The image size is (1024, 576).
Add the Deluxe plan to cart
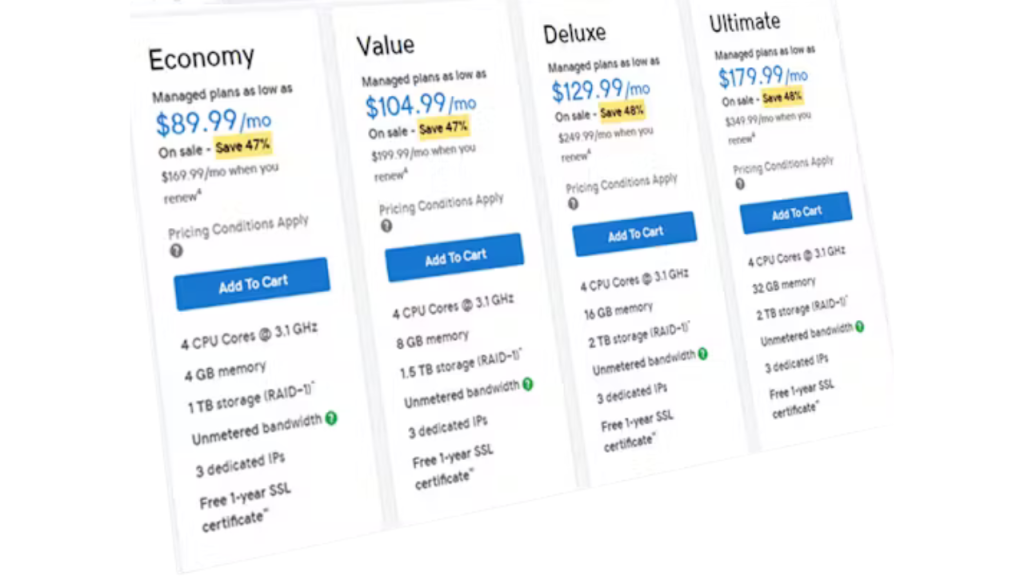634,234
